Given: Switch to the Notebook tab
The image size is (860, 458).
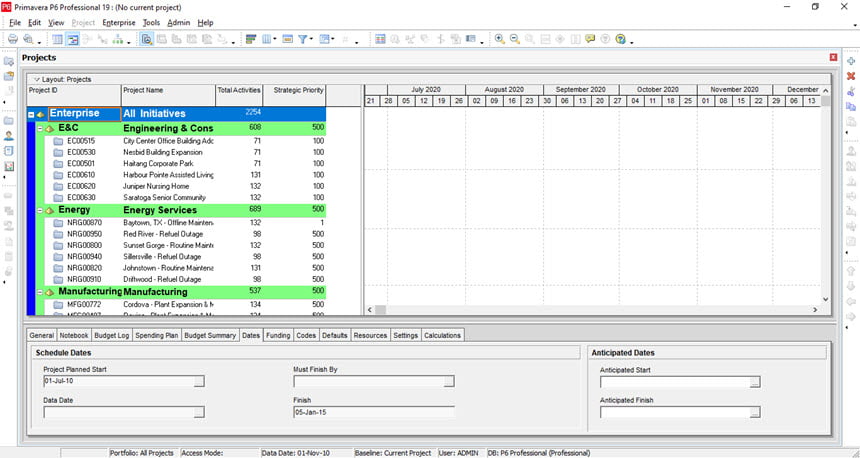Looking at the screenshot, I should point(73,335).
